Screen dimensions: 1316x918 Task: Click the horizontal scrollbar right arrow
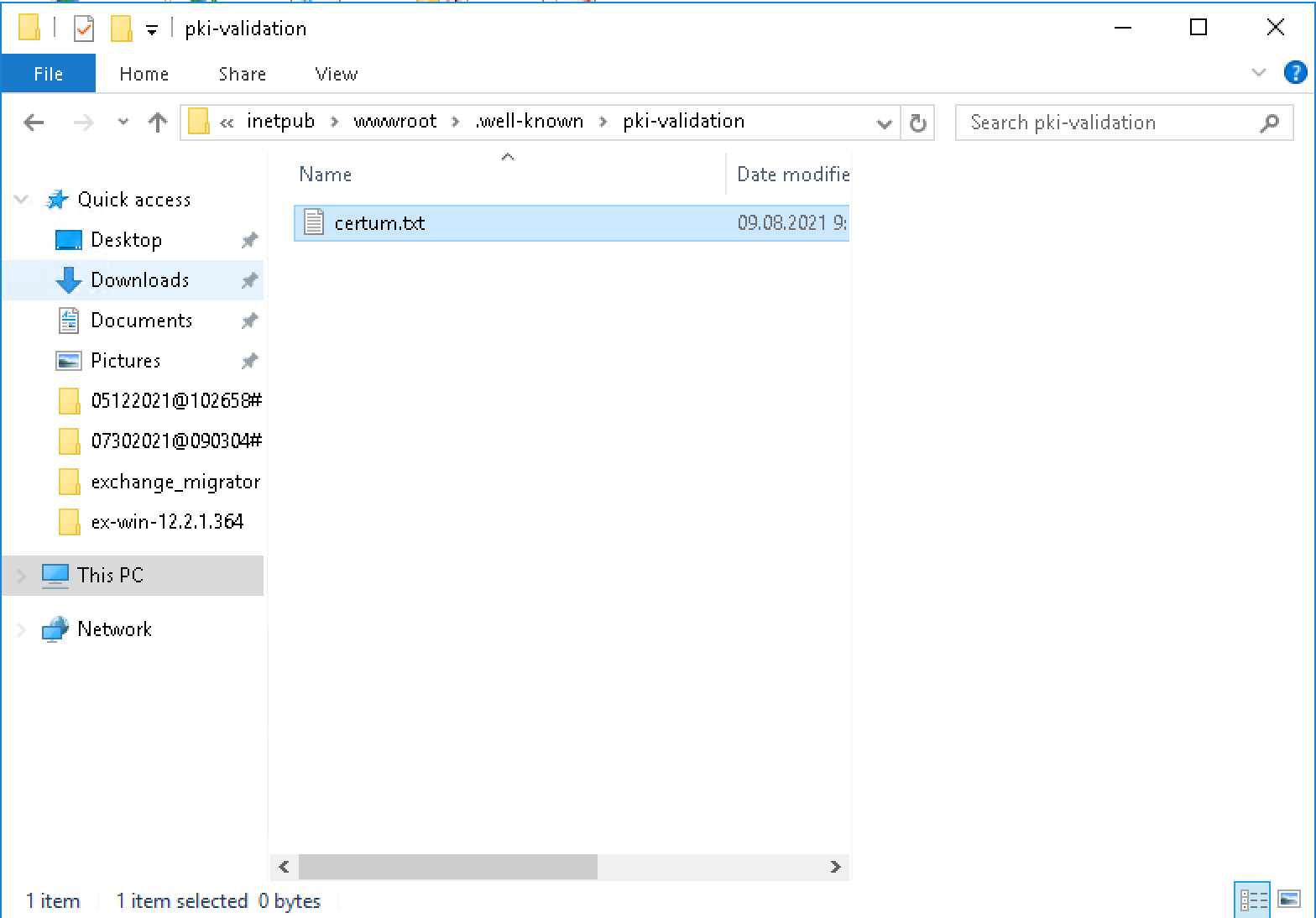pos(835,867)
